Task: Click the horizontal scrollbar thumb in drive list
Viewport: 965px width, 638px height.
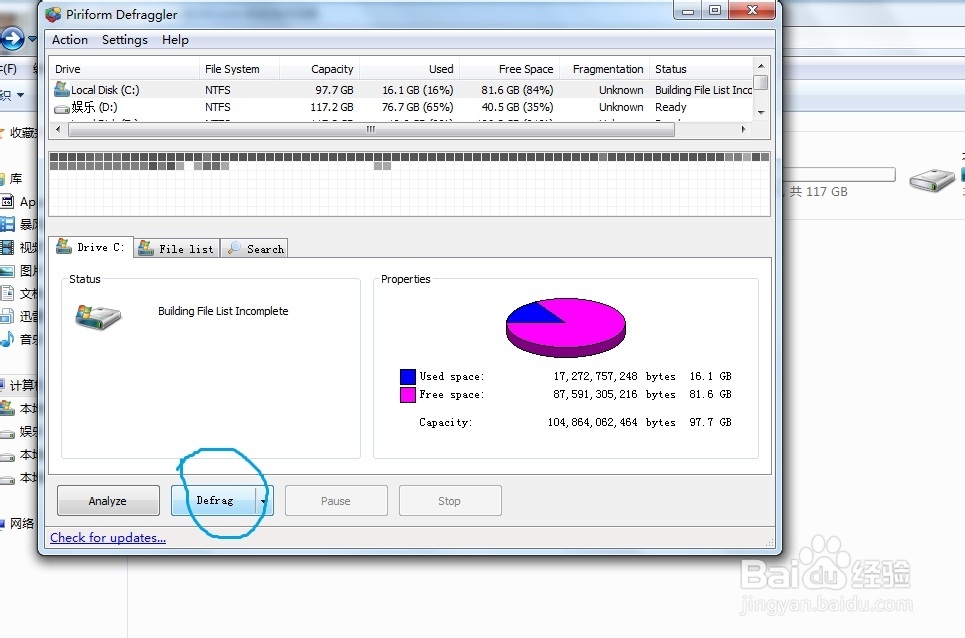Action: pyautogui.click(x=371, y=129)
